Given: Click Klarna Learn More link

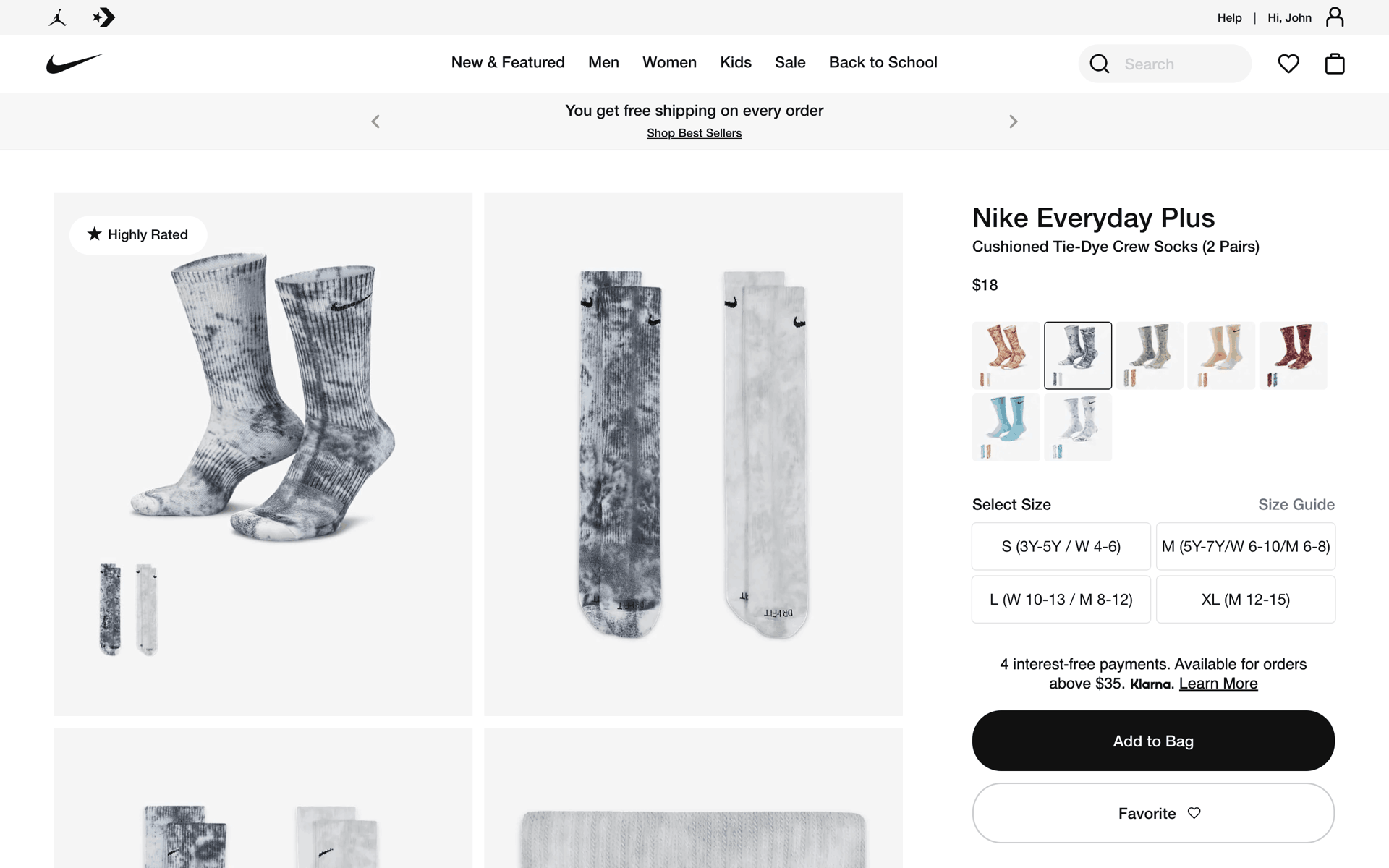Looking at the screenshot, I should (x=1218, y=684).
